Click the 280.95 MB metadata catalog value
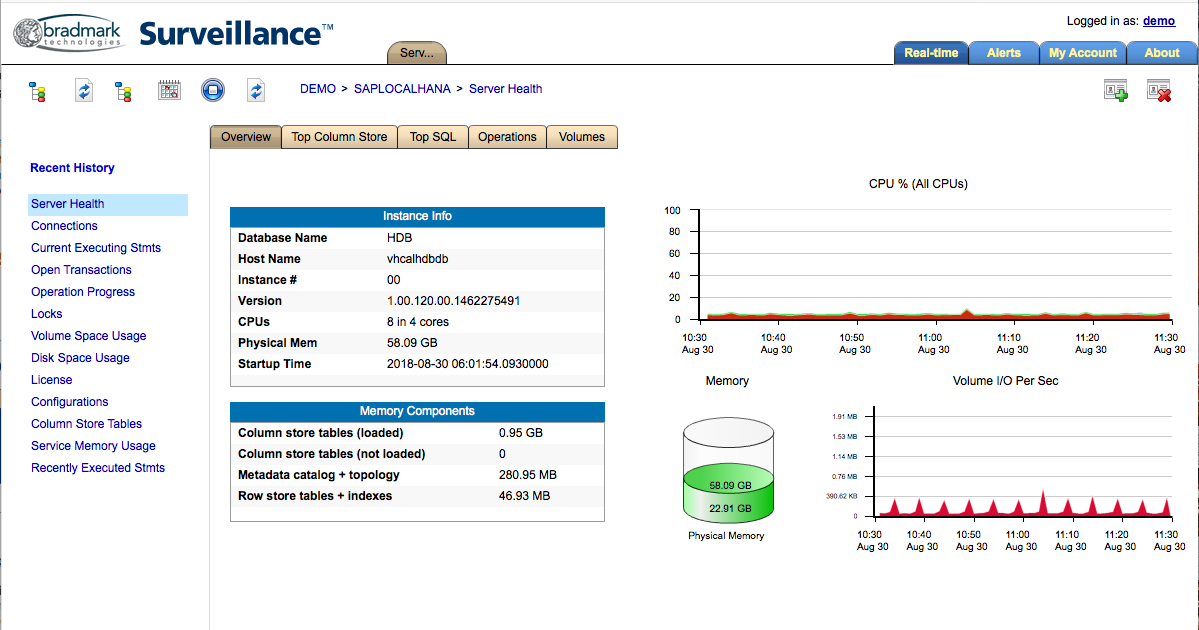This screenshot has width=1199, height=630. point(528,475)
